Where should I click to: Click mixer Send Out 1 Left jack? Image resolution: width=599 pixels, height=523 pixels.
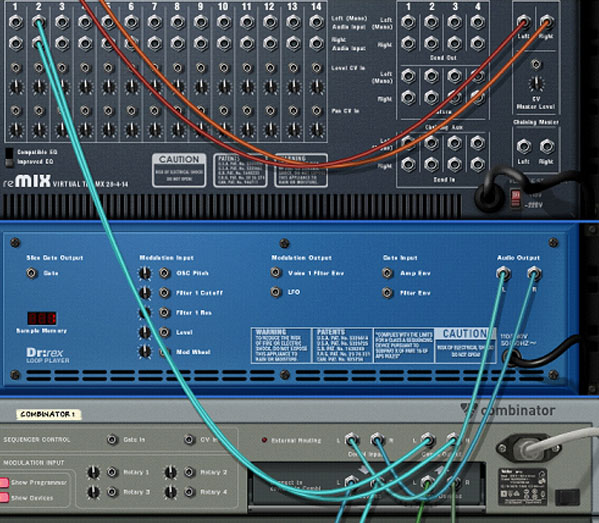[408, 22]
